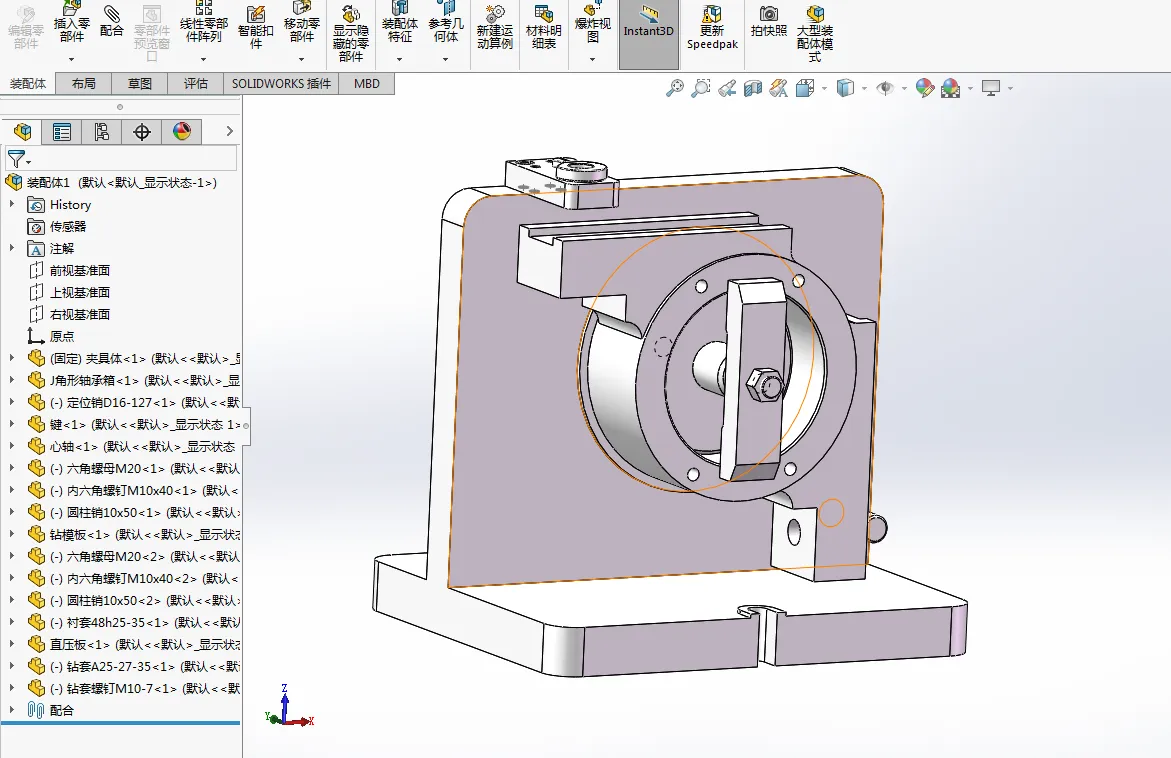1171x758 pixels.
Task: Open dropdown arrow under 线性零部件阵列
Action: click(x=203, y=59)
